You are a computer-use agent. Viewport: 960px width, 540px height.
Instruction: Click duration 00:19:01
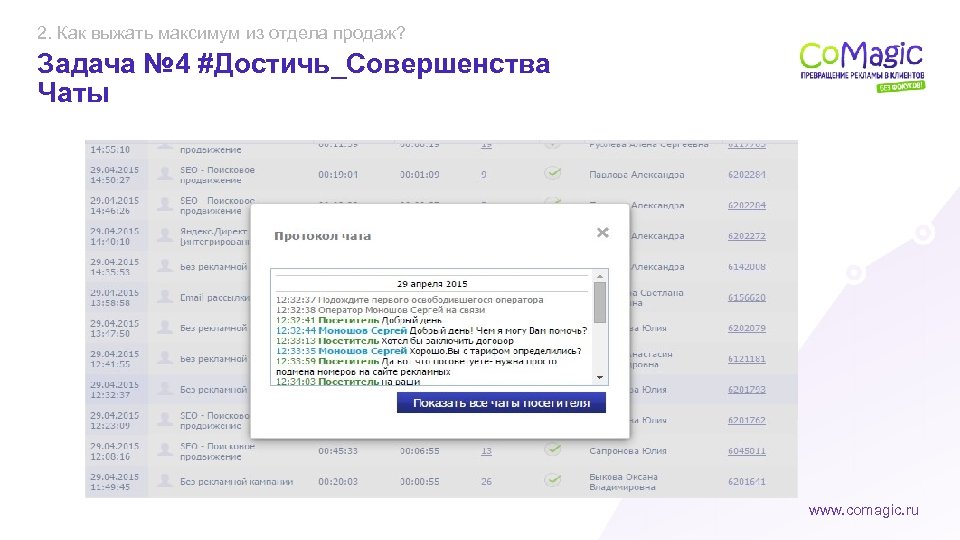338,174
